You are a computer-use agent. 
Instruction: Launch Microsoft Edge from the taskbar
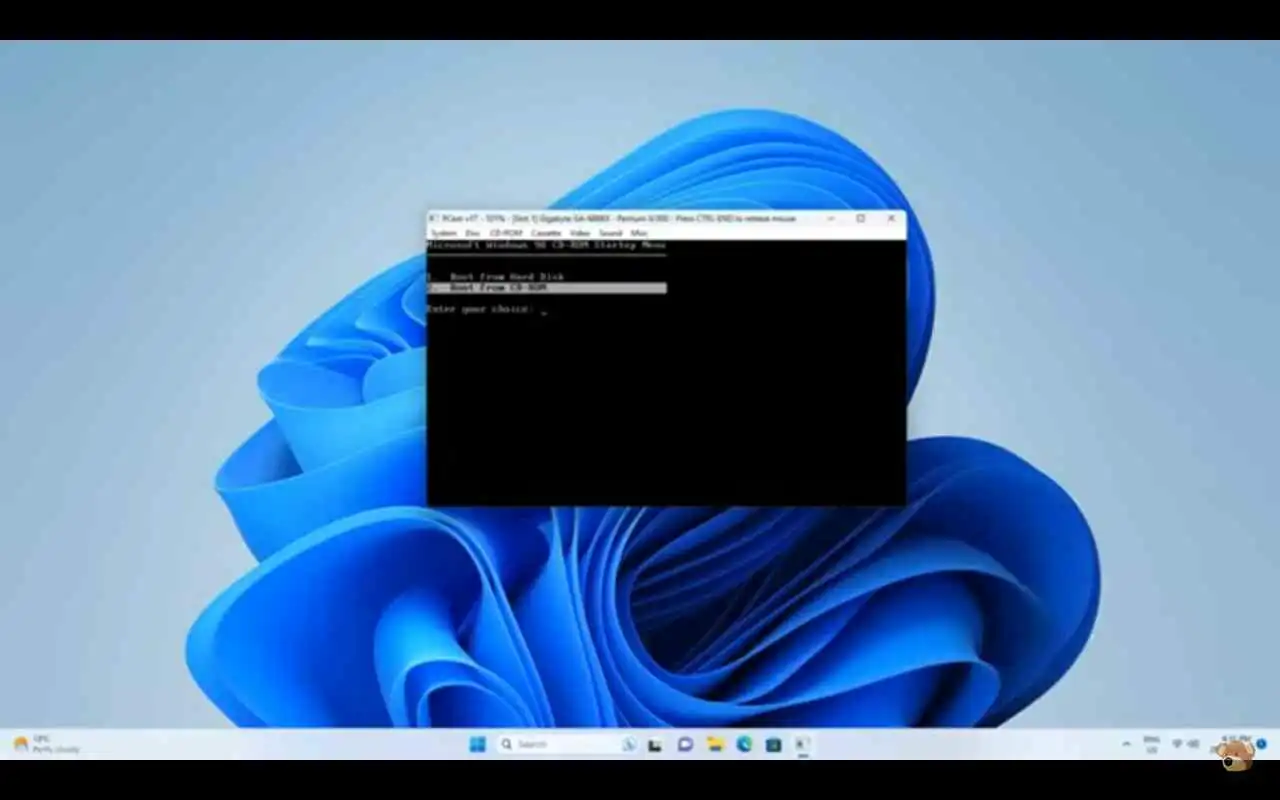(744, 744)
